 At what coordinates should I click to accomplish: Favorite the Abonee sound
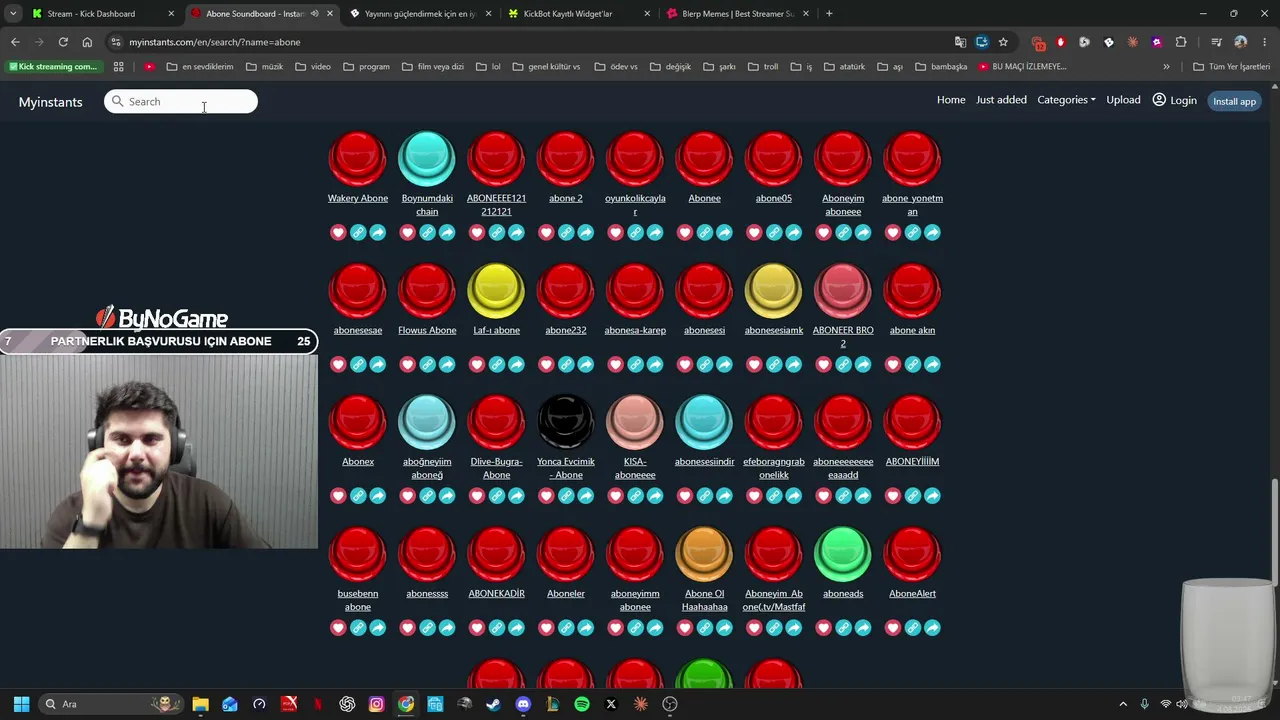tap(685, 233)
